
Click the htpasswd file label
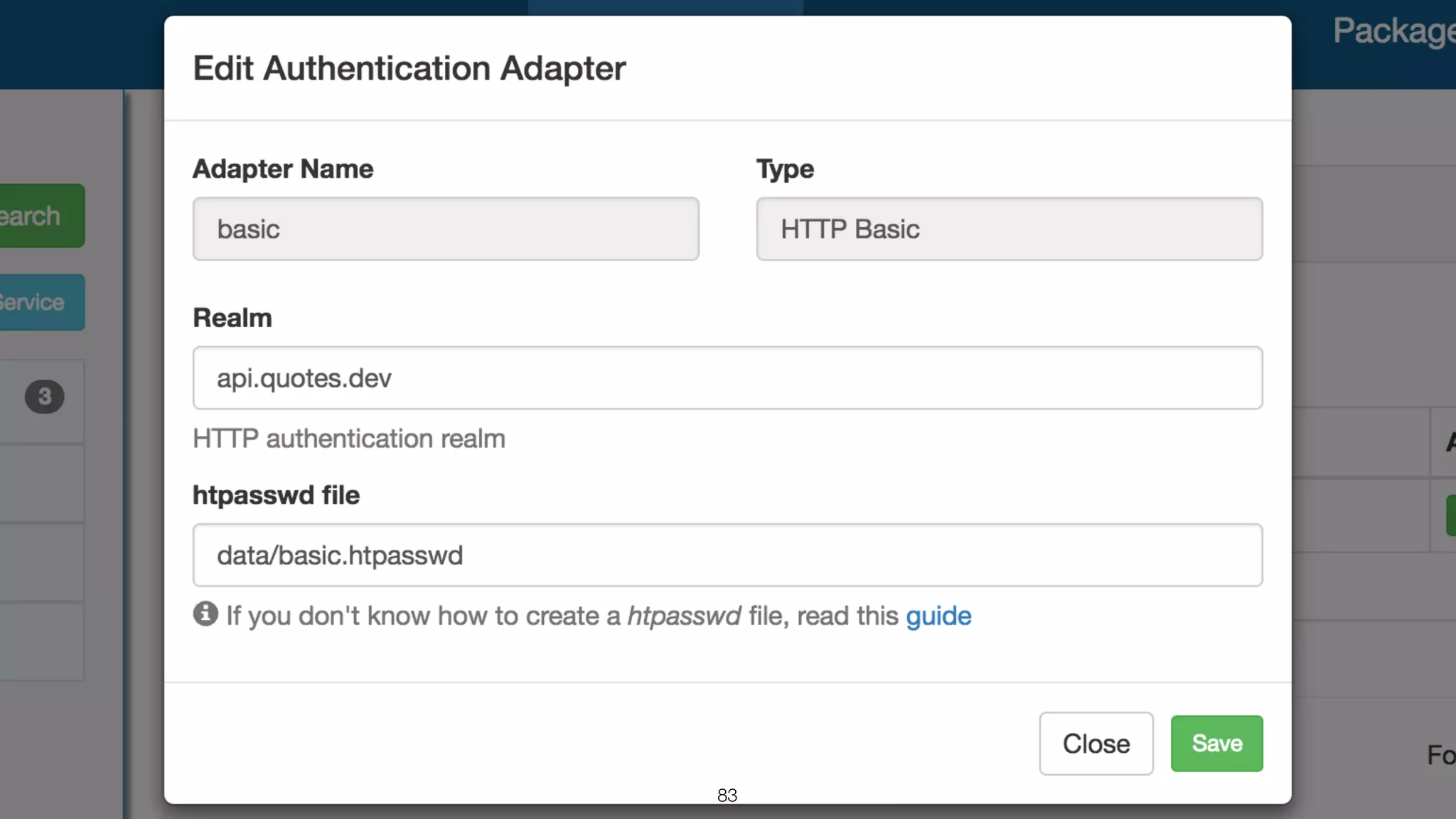[x=276, y=495]
